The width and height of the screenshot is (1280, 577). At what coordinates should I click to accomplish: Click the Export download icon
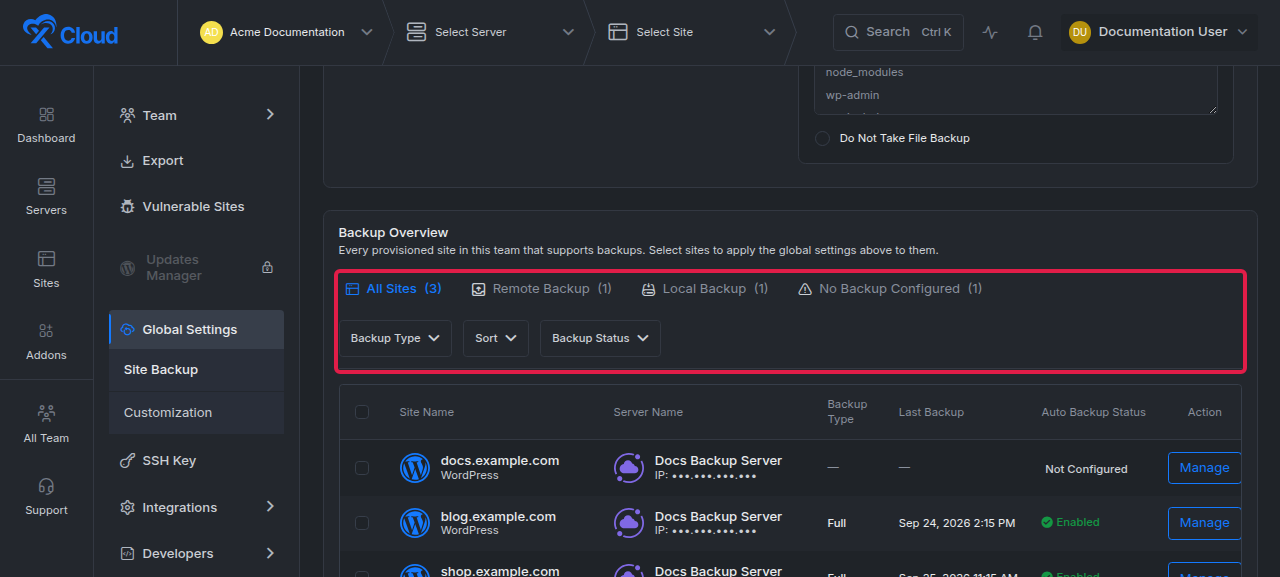click(127, 161)
